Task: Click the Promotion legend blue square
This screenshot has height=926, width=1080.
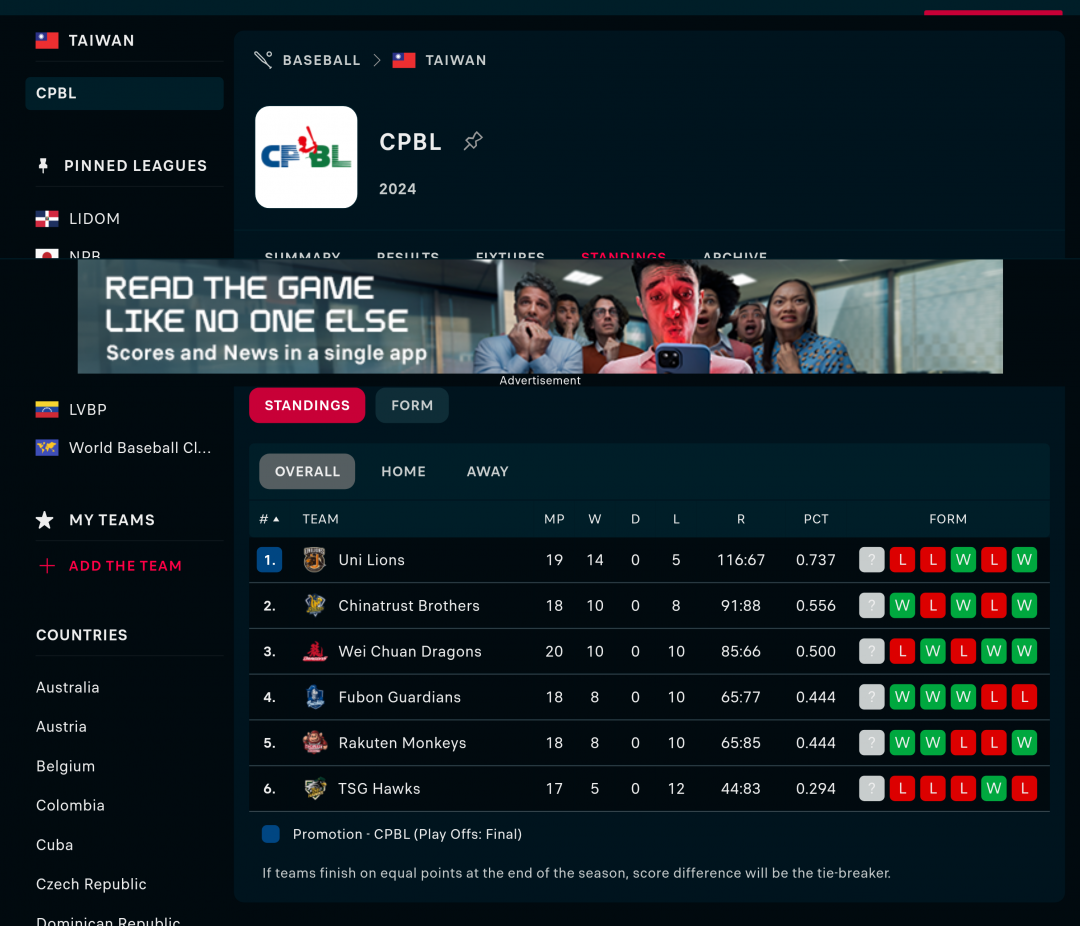Action: click(x=271, y=834)
